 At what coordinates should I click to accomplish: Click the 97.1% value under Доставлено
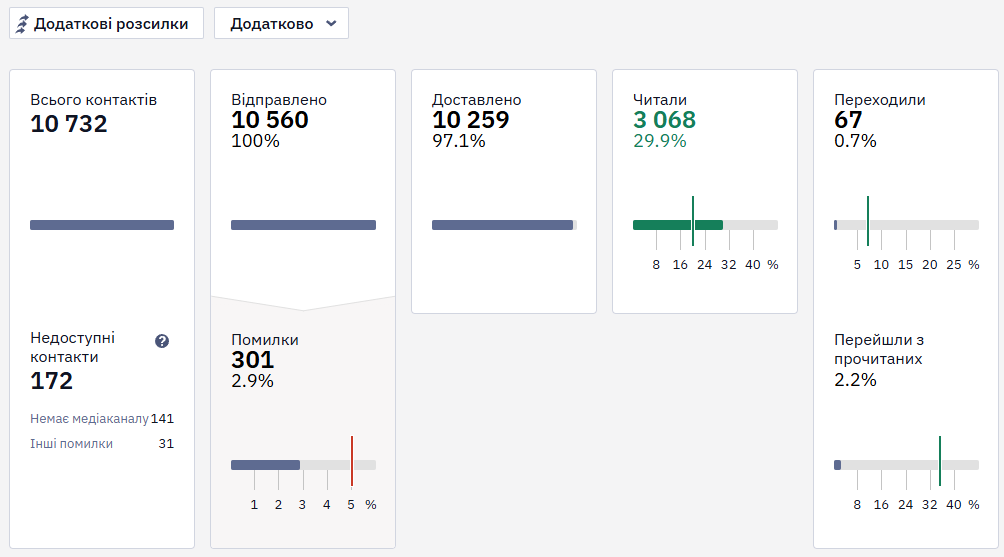[x=458, y=141]
